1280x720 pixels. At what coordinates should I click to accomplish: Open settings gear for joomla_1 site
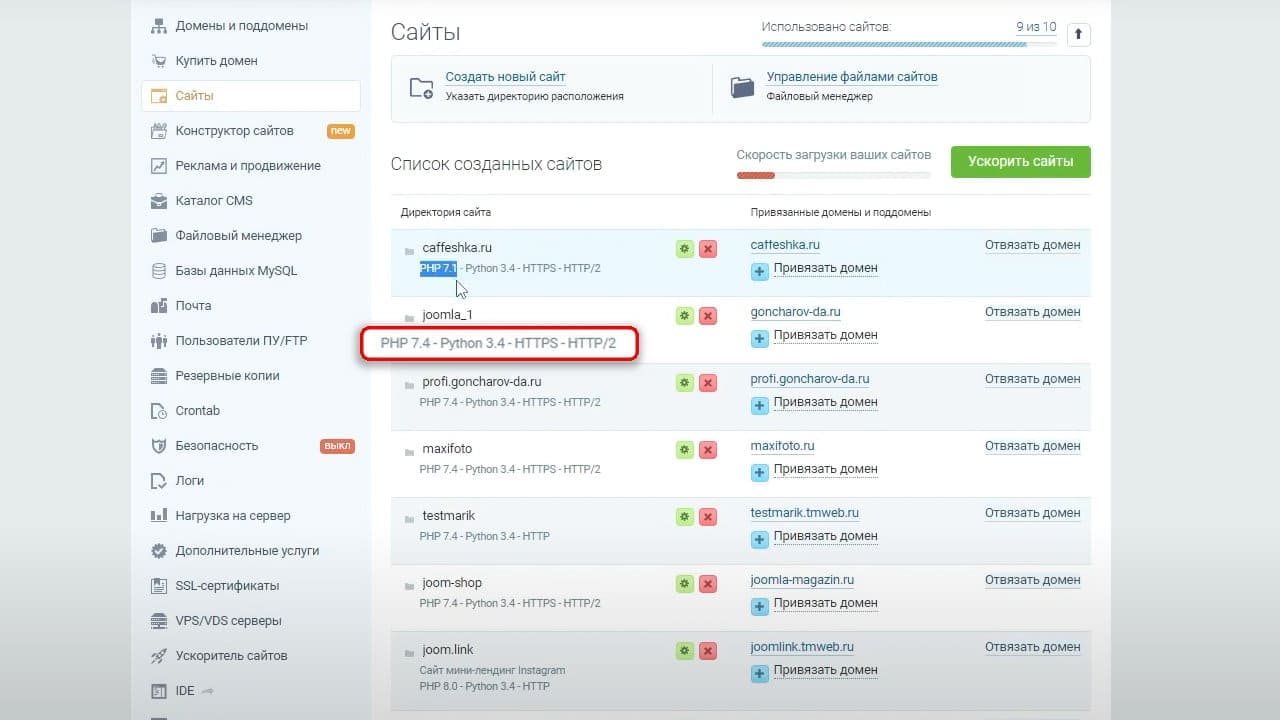click(684, 316)
